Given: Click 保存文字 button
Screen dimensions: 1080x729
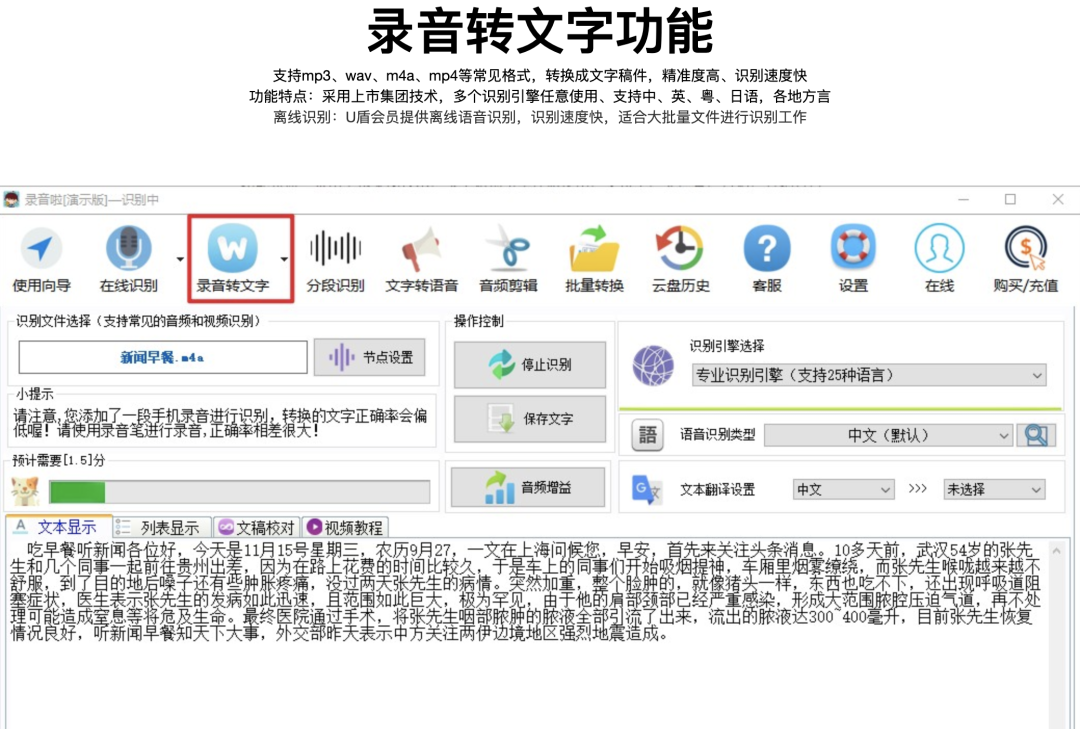Looking at the screenshot, I should [x=530, y=418].
